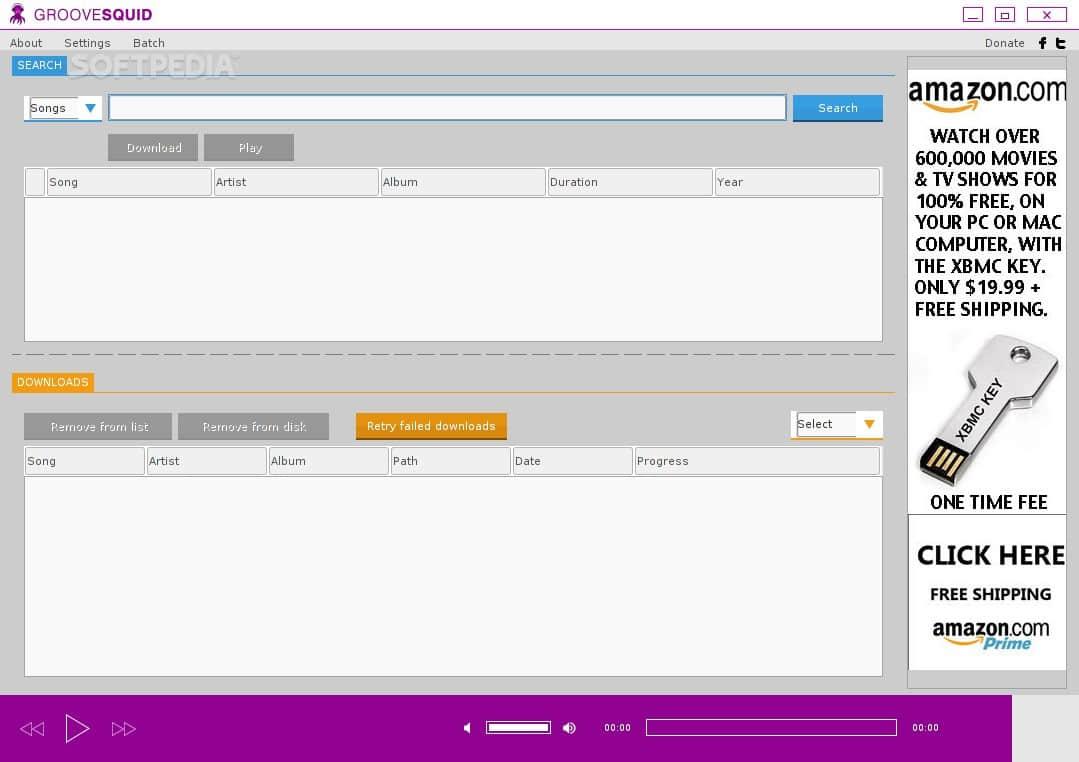Adjust the volume slider bar
The height and width of the screenshot is (762, 1079).
click(x=518, y=728)
